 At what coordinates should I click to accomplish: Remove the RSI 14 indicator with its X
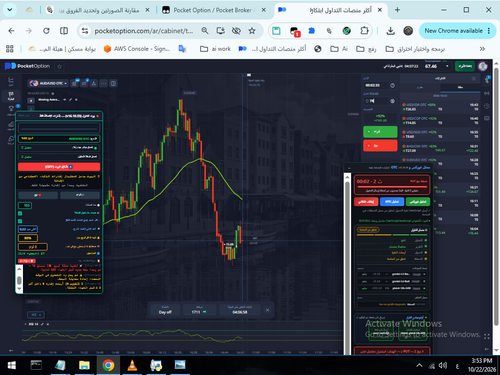pos(48,324)
